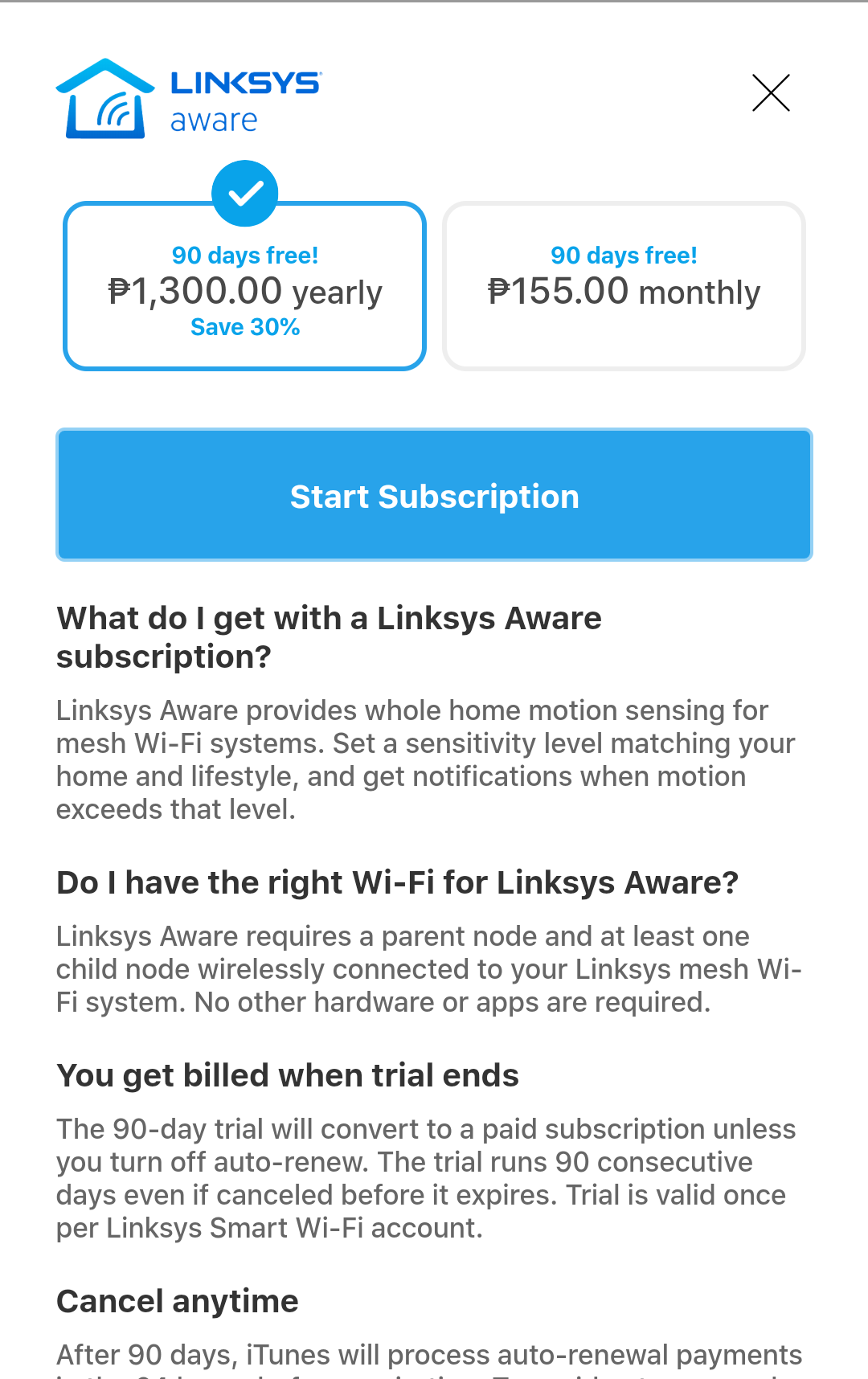Select the ₱1,300.00 yearly plan
The height and width of the screenshot is (1379, 868).
point(244,286)
